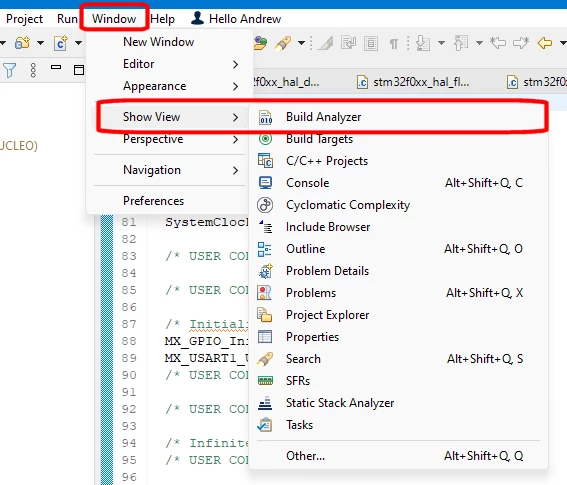Open dropdown beside toolbar flashlight icon

coord(301,43)
